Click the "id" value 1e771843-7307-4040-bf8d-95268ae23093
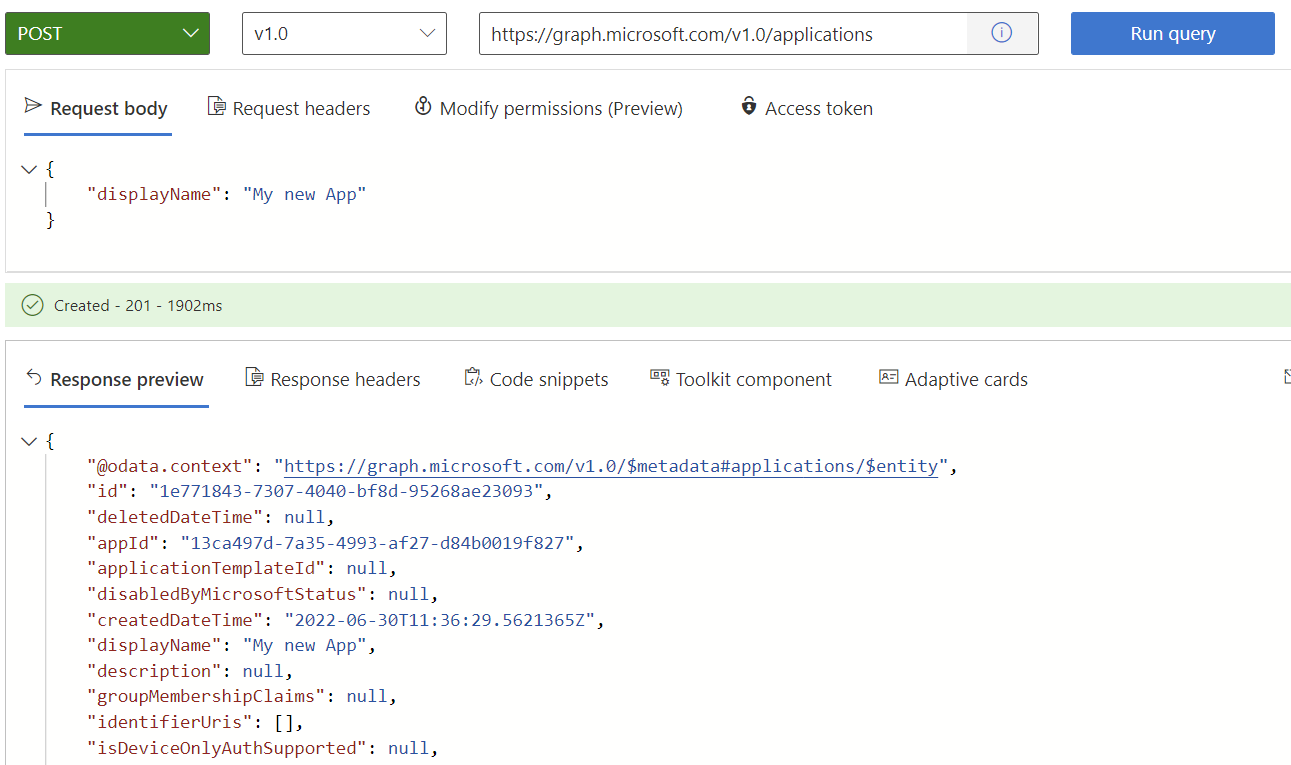 (x=346, y=492)
